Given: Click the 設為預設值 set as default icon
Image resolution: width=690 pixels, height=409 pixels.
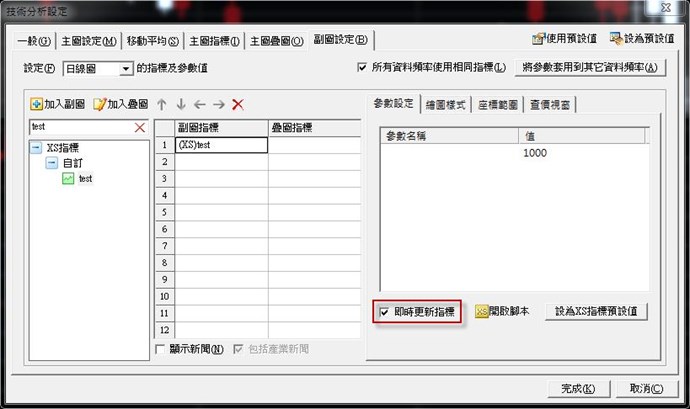Looking at the screenshot, I should point(616,39).
